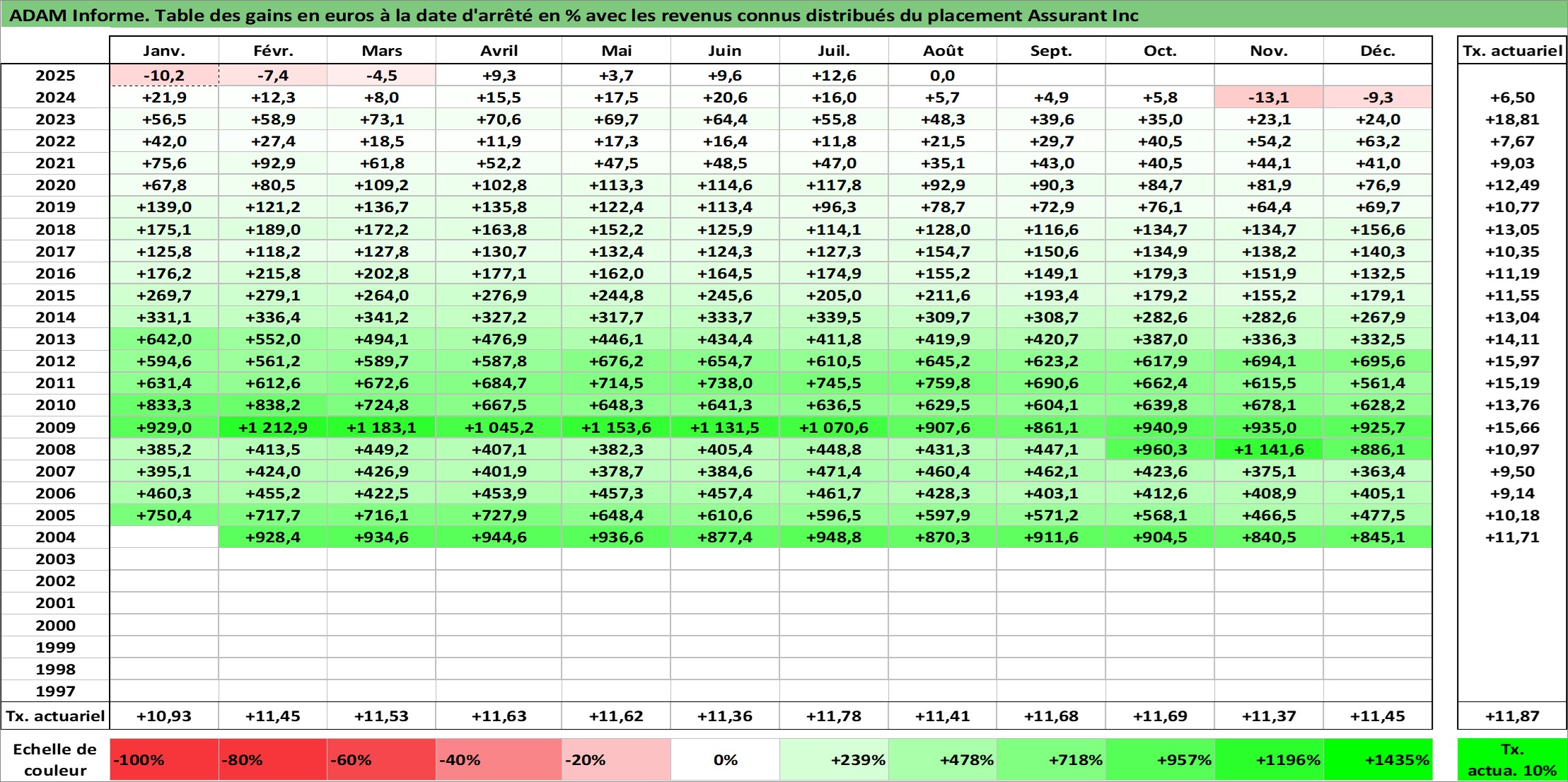Click the -60% color scale swatch

click(x=381, y=759)
